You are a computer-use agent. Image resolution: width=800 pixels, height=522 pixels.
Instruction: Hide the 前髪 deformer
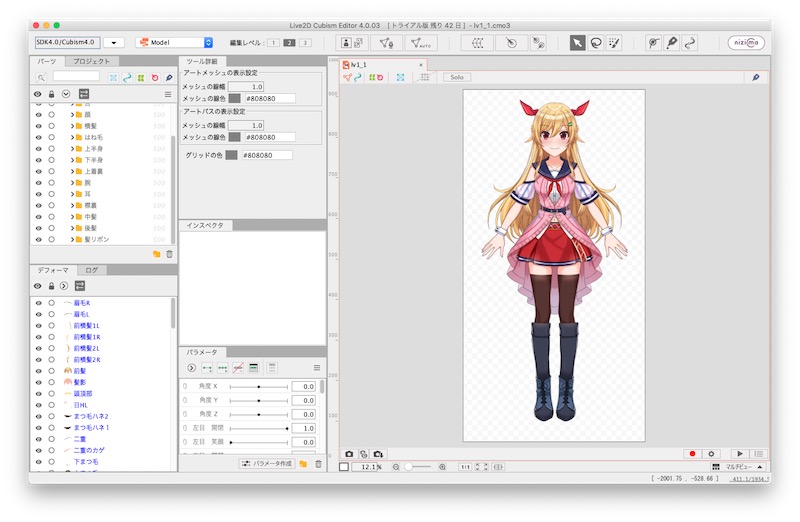point(38,371)
